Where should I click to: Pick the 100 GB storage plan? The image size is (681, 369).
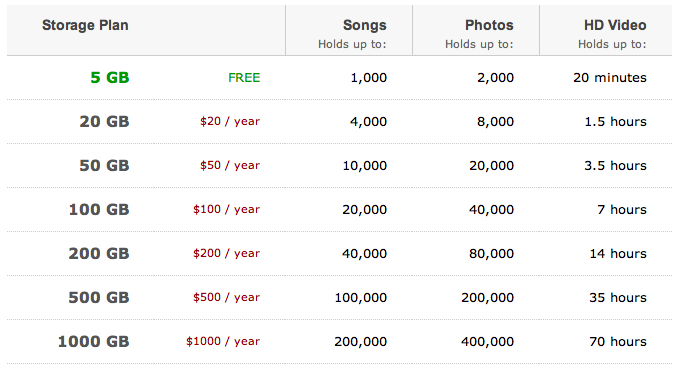point(99,210)
